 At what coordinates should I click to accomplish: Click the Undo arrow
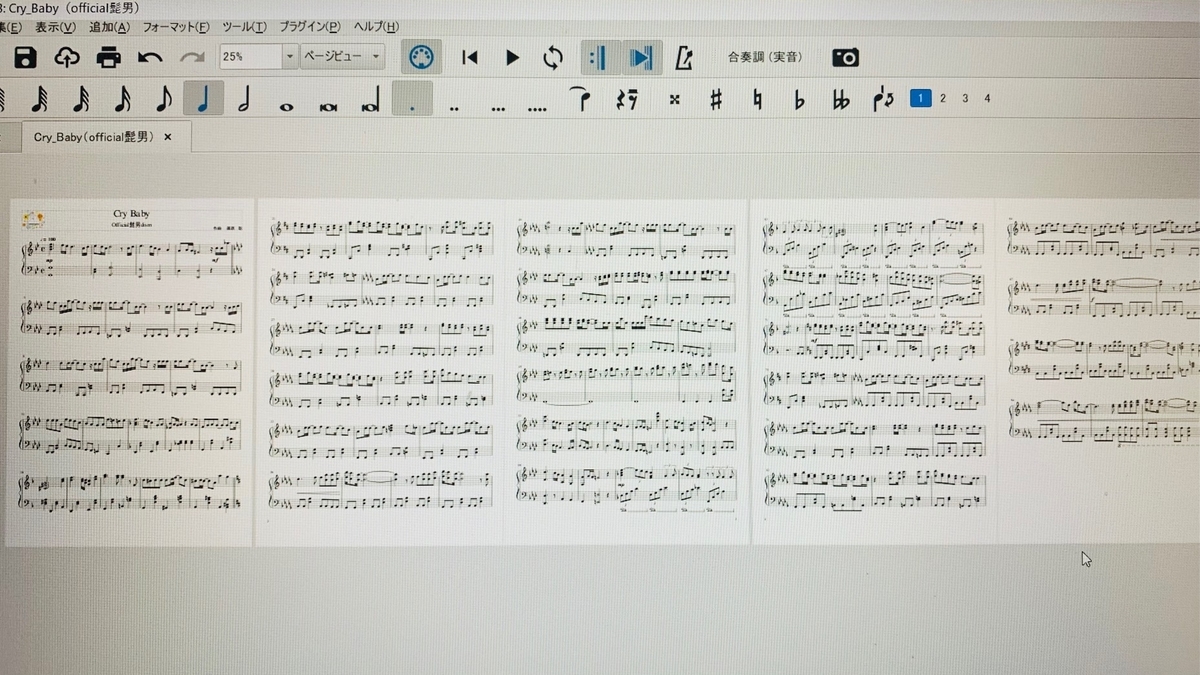150,57
